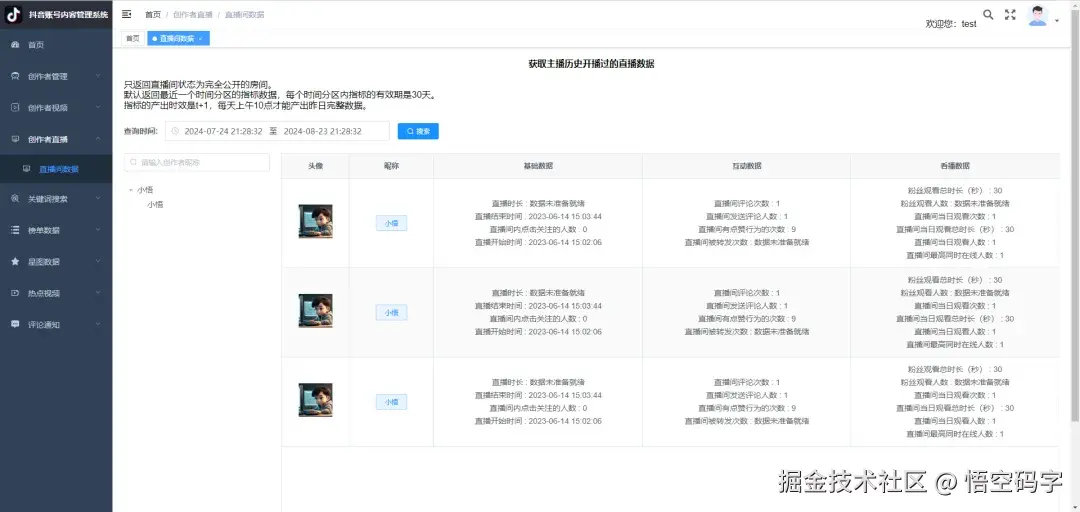Click the page title 获取主播历史开播过的直播数据
Screen dimensions: 1080x512
[x=592, y=63]
